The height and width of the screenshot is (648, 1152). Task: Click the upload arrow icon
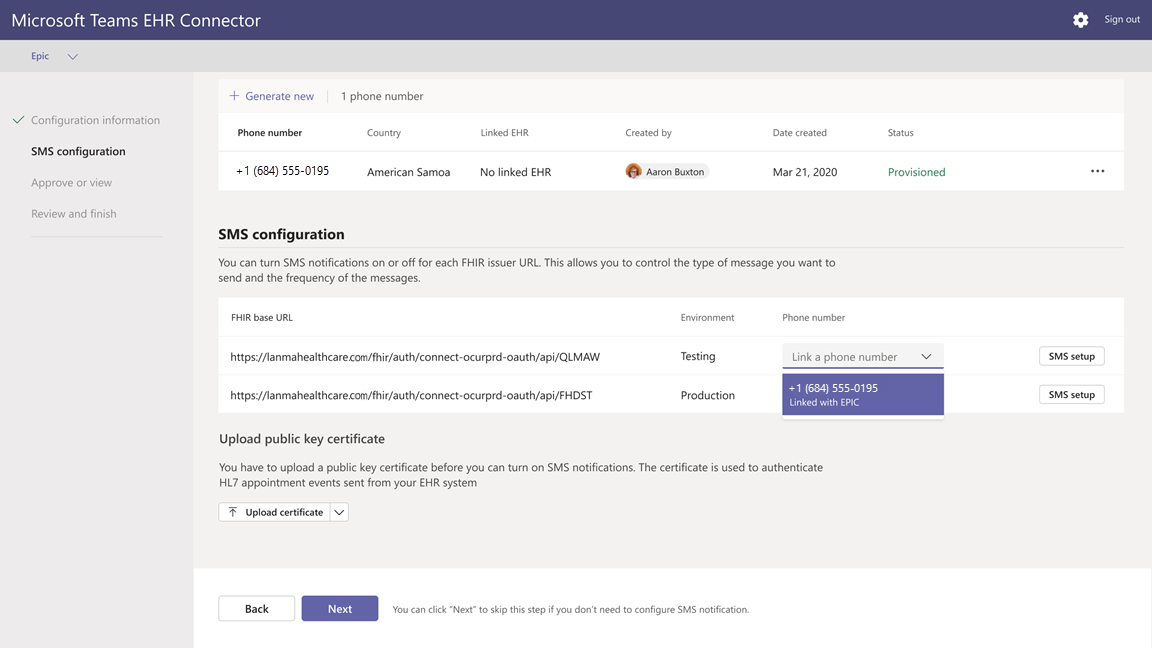coord(233,512)
